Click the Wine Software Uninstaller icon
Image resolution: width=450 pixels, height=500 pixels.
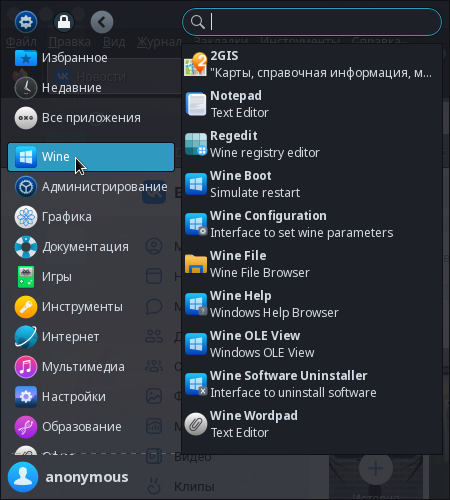click(x=196, y=384)
